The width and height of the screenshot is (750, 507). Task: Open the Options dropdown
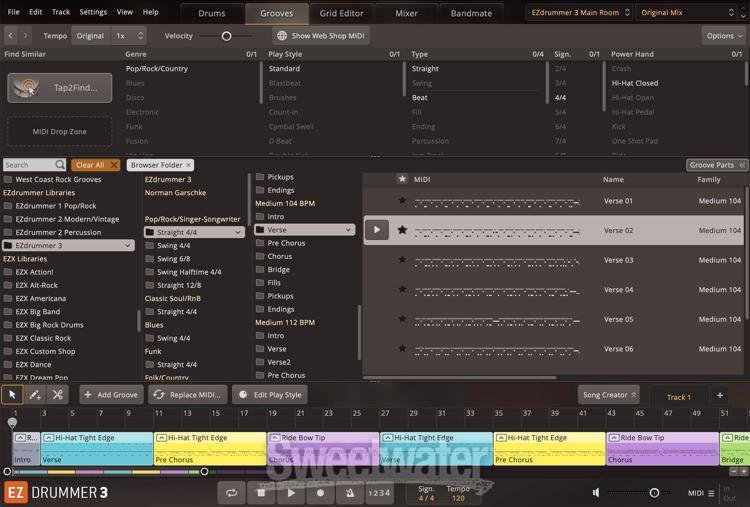724,35
